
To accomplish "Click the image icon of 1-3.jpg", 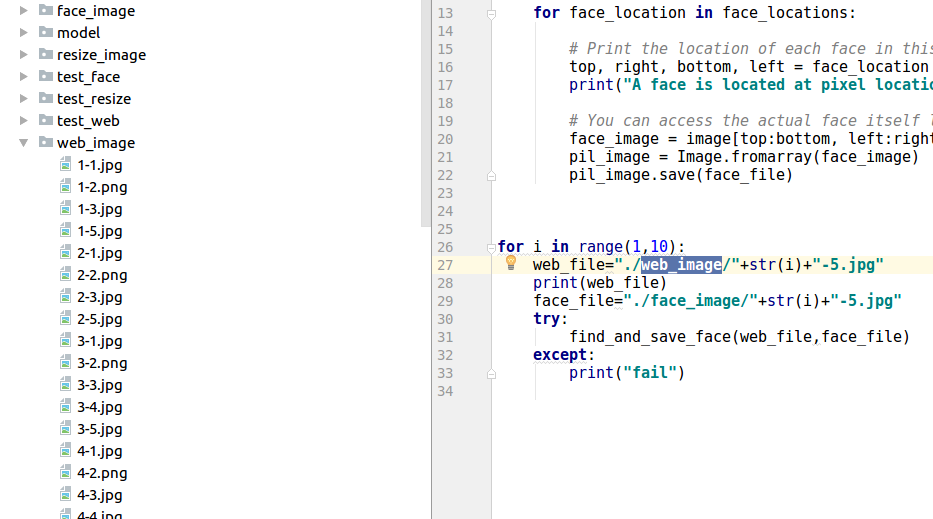I will (x=65, y=209).
